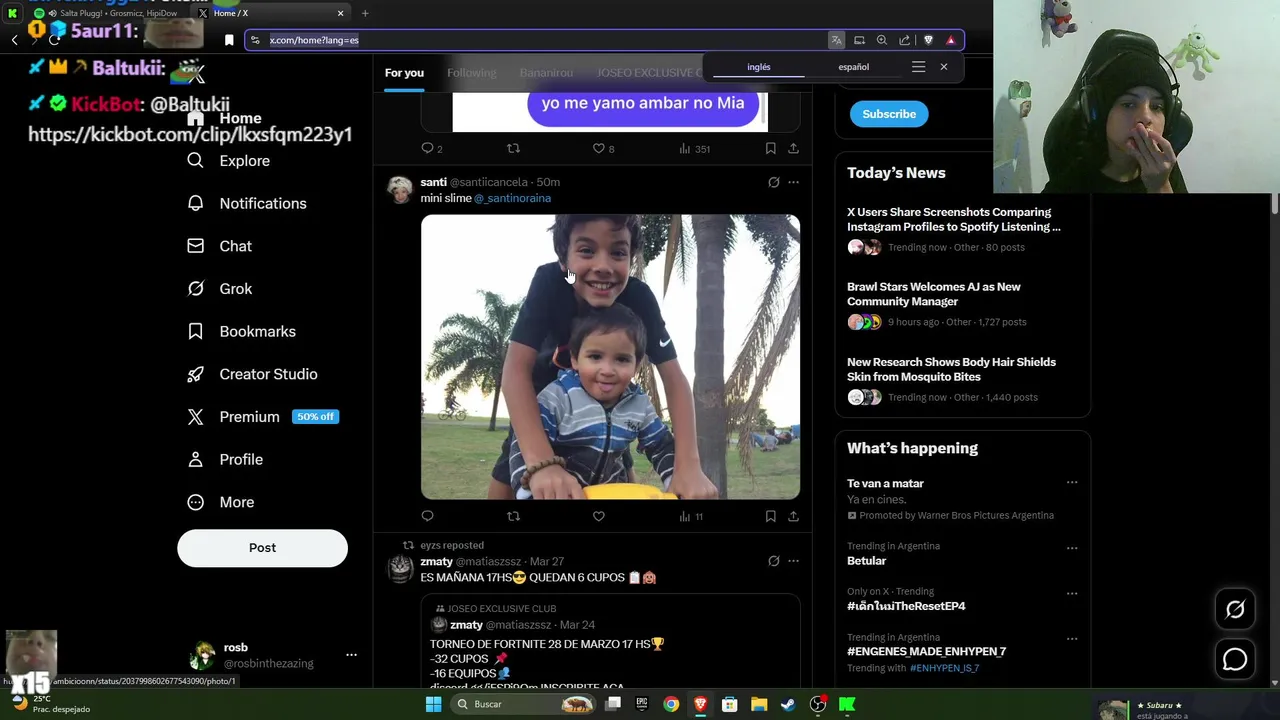Open rosb account switcher menu
This screenshot has height=720, width=1280.
coord(351,655)
